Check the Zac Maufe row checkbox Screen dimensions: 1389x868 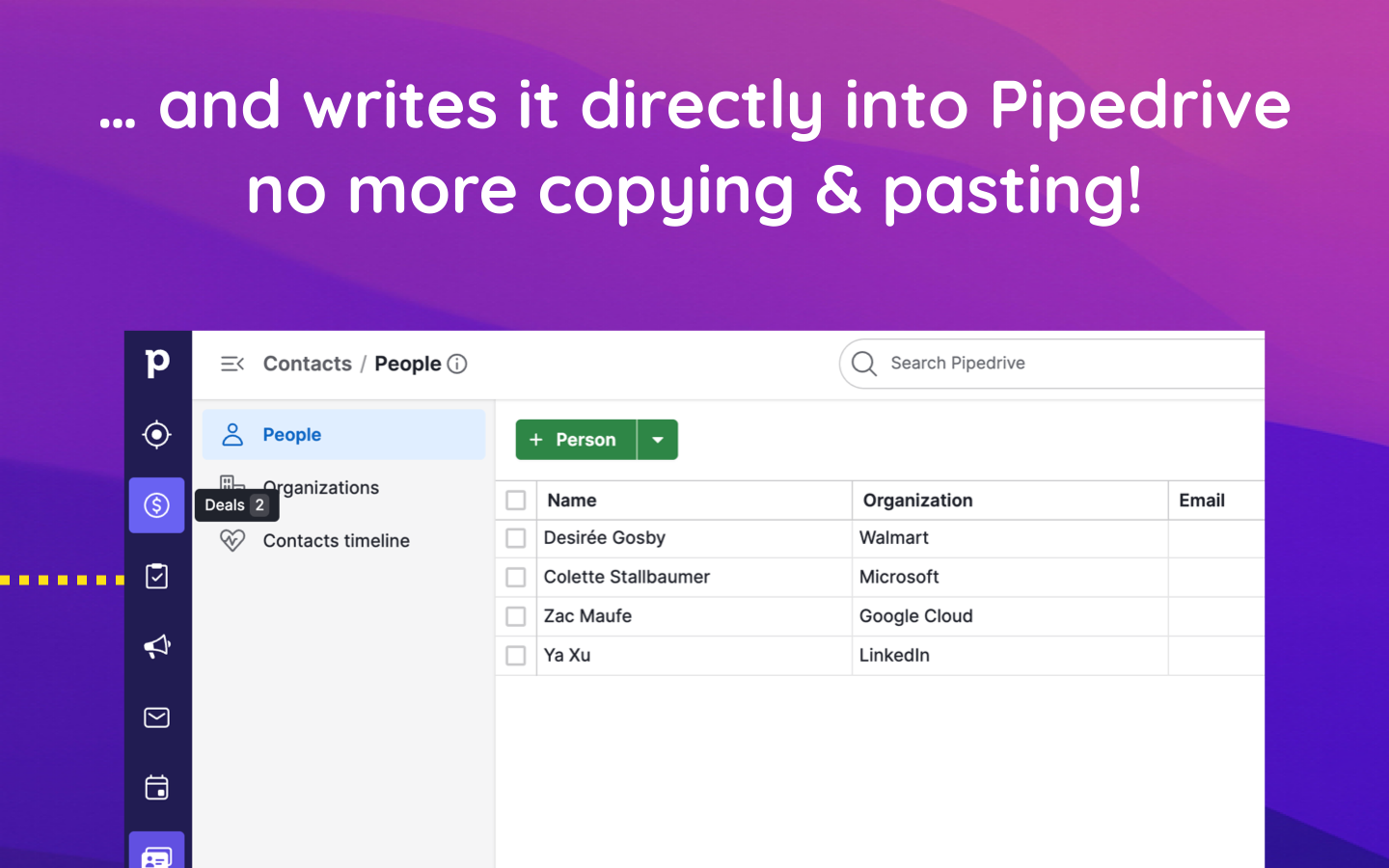click(516, 616)
